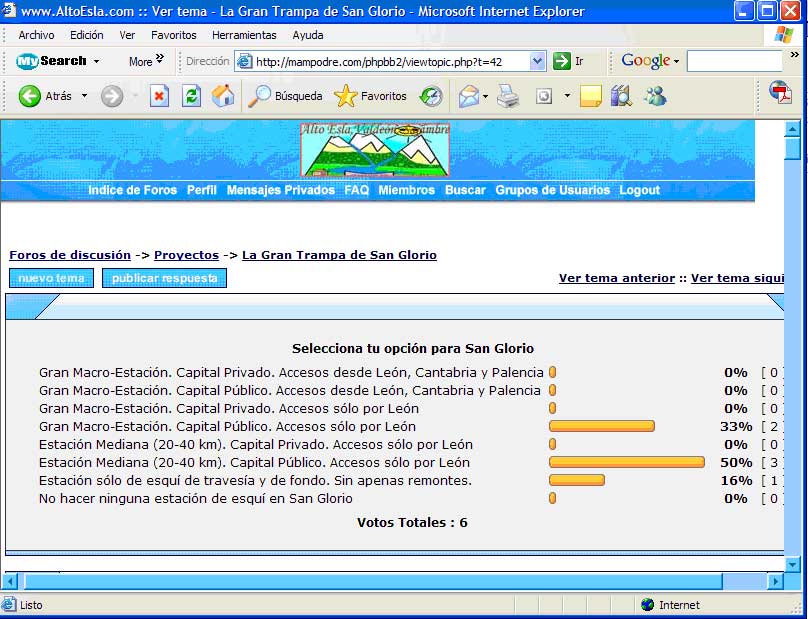Viewport: 808px width, 619px height.
Task: Click the Home page icon
Action: tap(223, 96)
